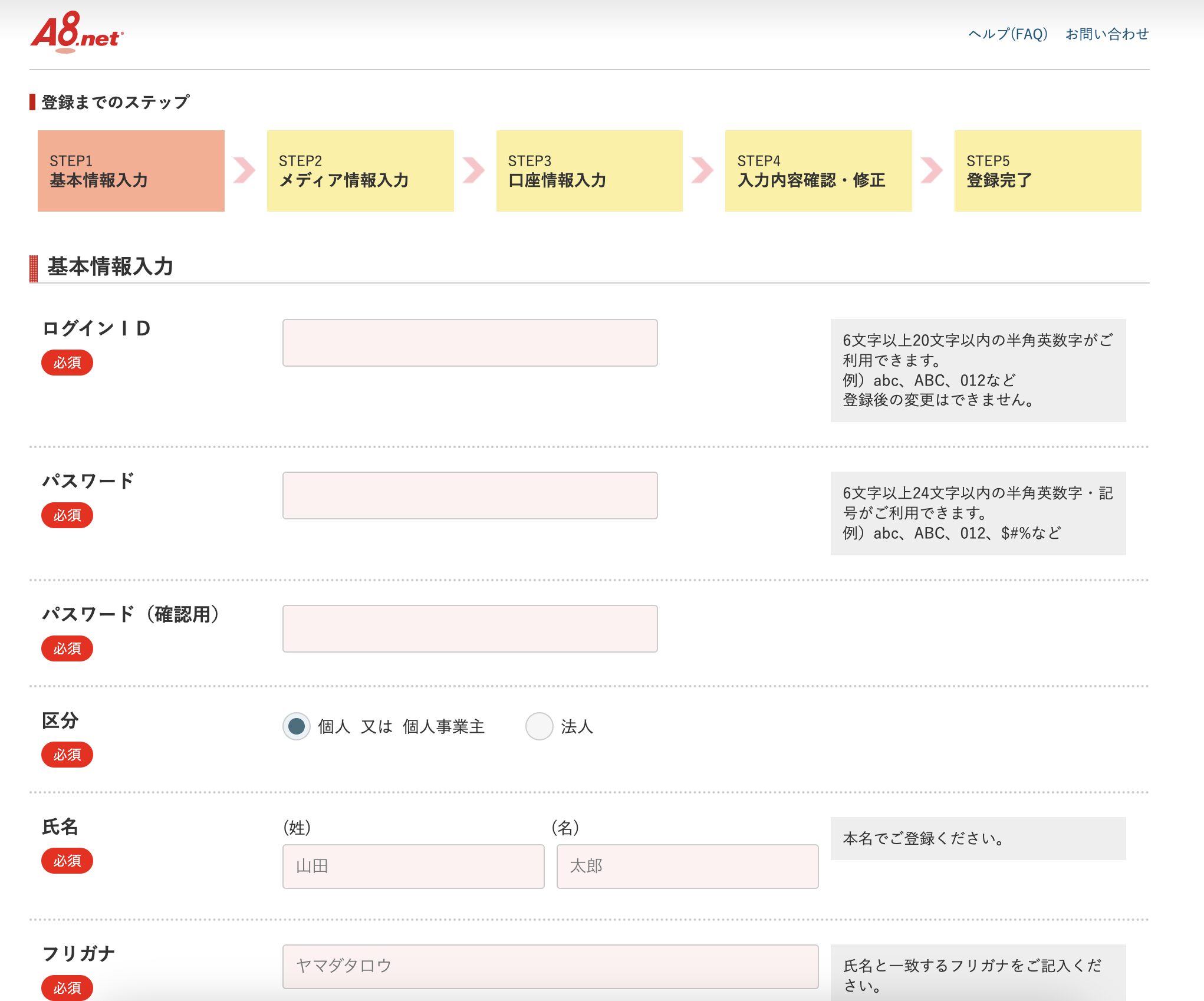This screenshot has width=1204, height=1001.
Task: Select STEP3 口座情報入力 step box
Action: coord(590,171)
